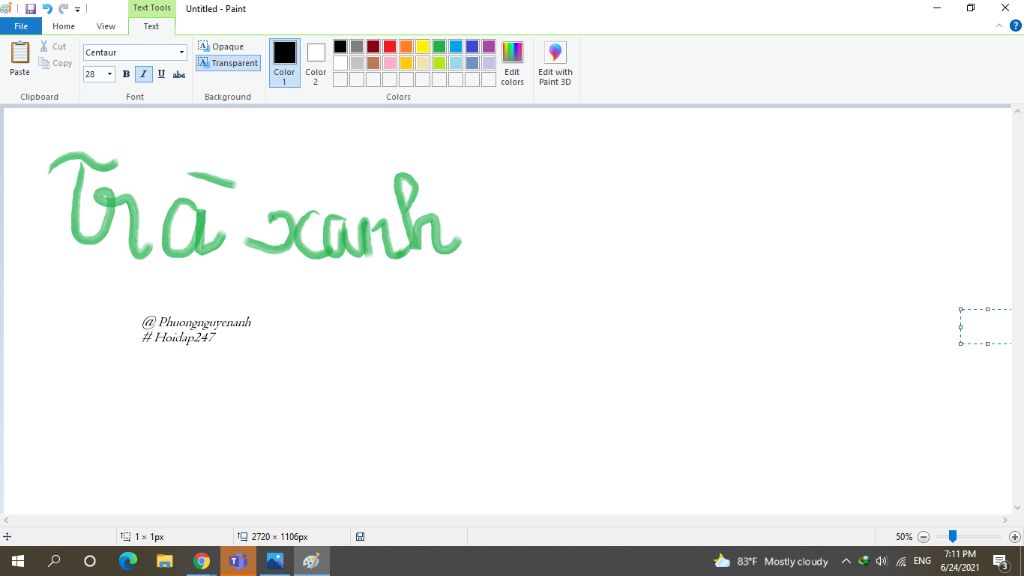The width and height of the screenshot is (1024, 576).
Task: Toggle Italic text formatting
Action: pos(144,74)
